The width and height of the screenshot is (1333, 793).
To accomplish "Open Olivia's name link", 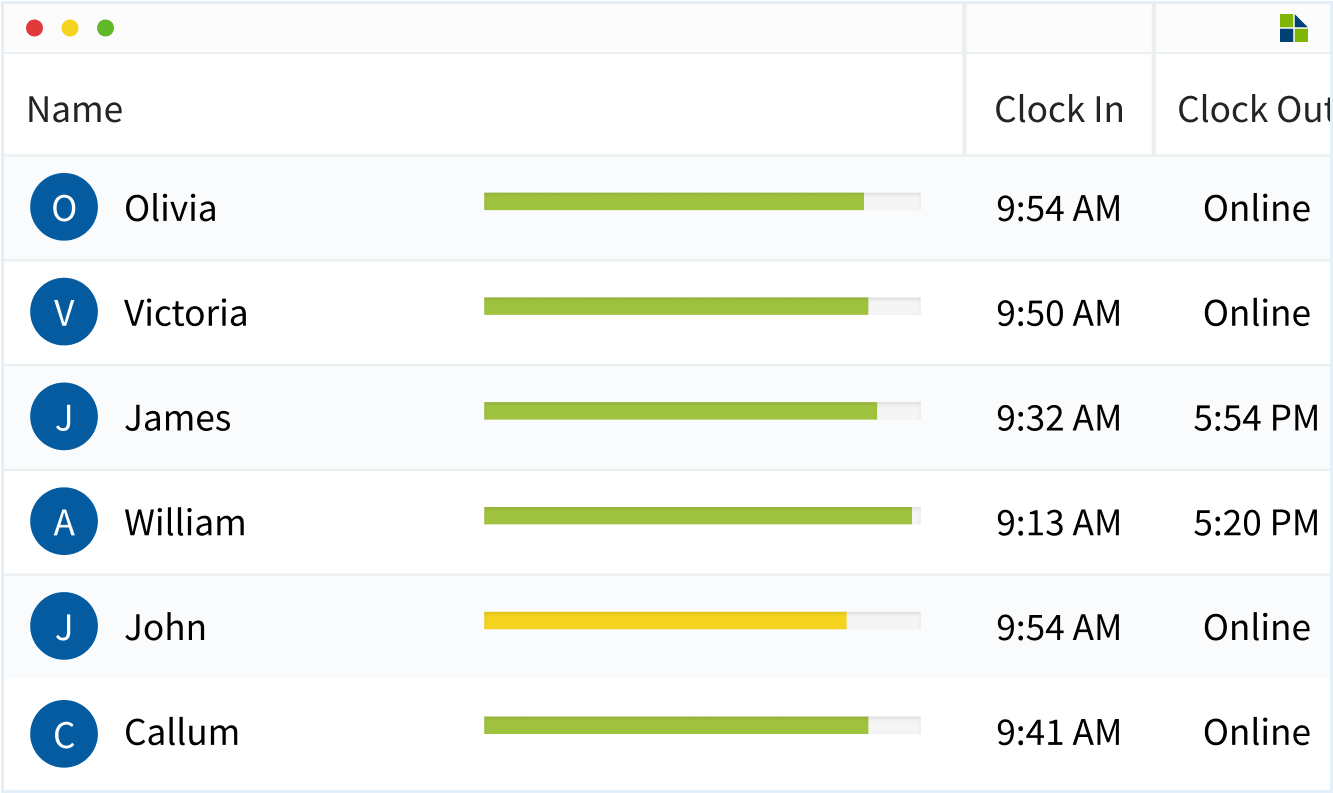I will [170, 207].
